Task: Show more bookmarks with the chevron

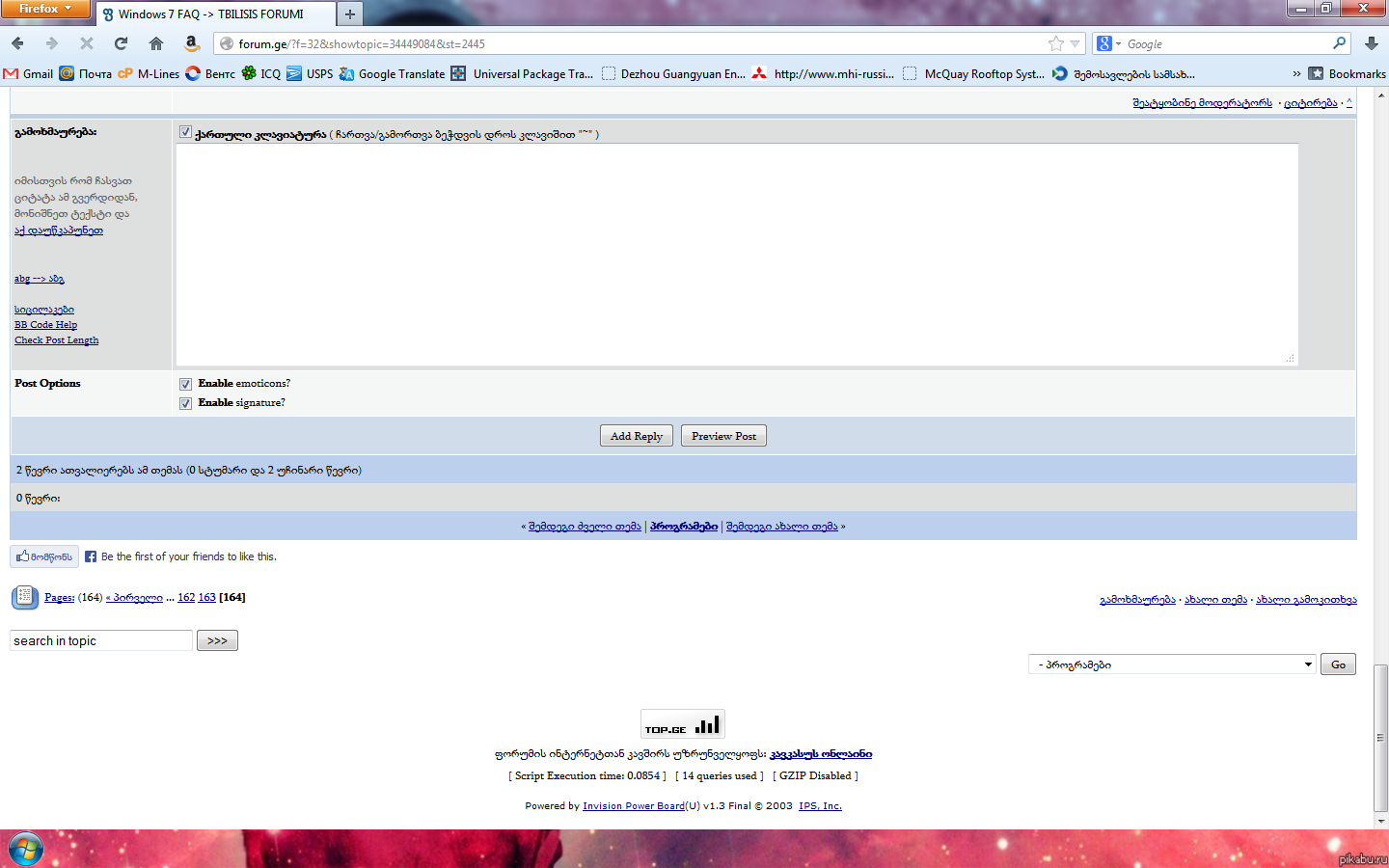Action: tap(1296, 73)
